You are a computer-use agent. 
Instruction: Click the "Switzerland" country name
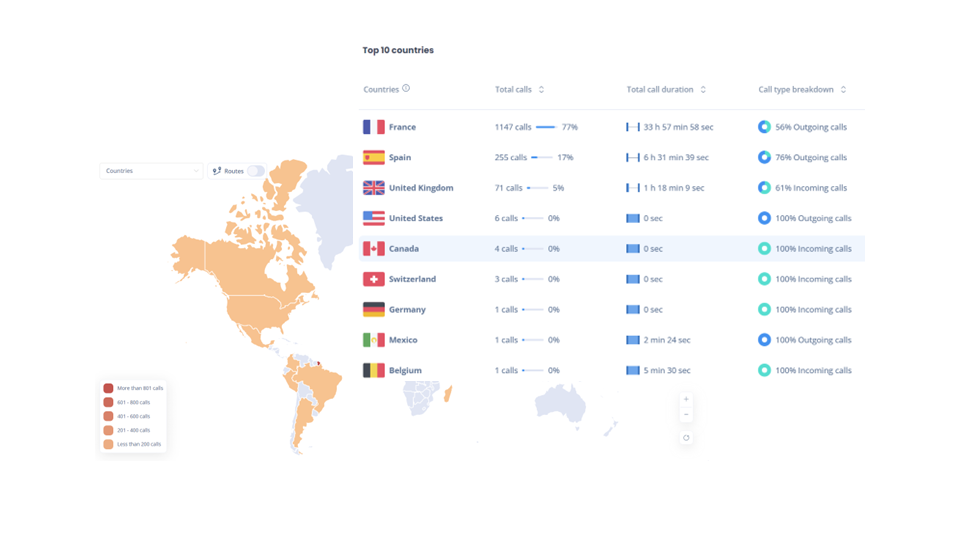coord(413,279)
